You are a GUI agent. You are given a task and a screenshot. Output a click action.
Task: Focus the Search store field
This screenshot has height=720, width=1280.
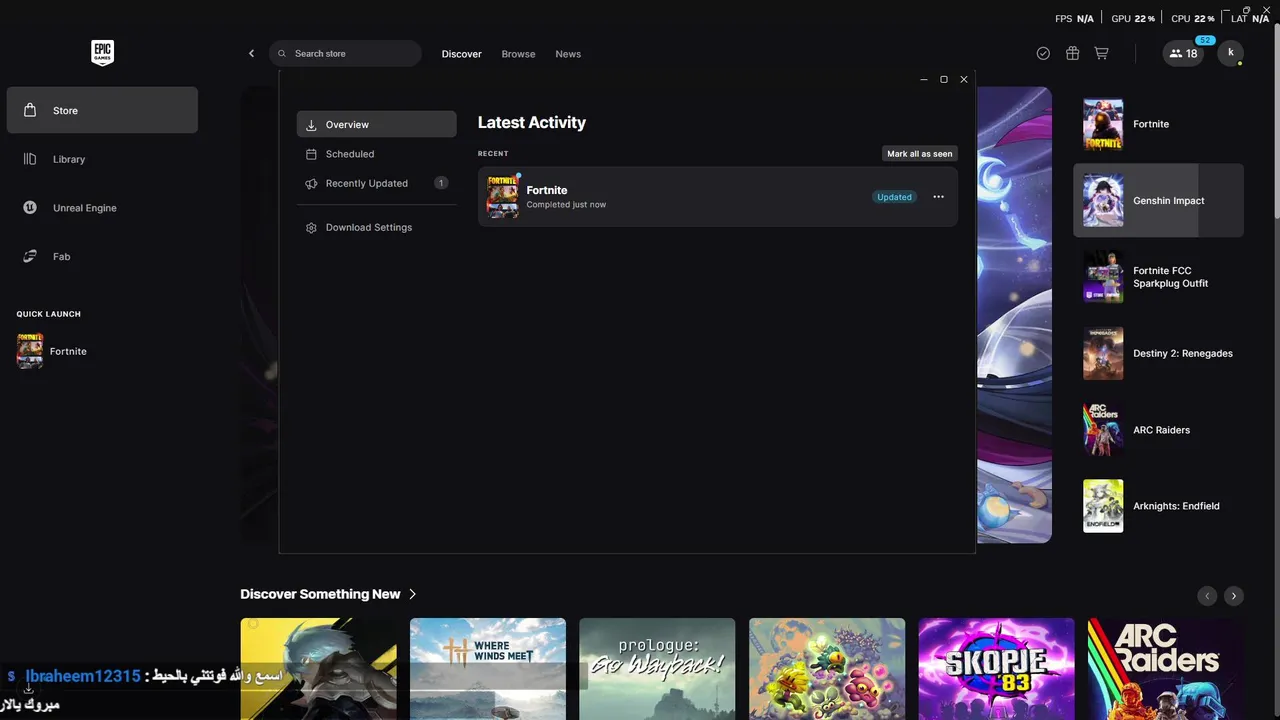pyautogui.click(x=345, y=53)
